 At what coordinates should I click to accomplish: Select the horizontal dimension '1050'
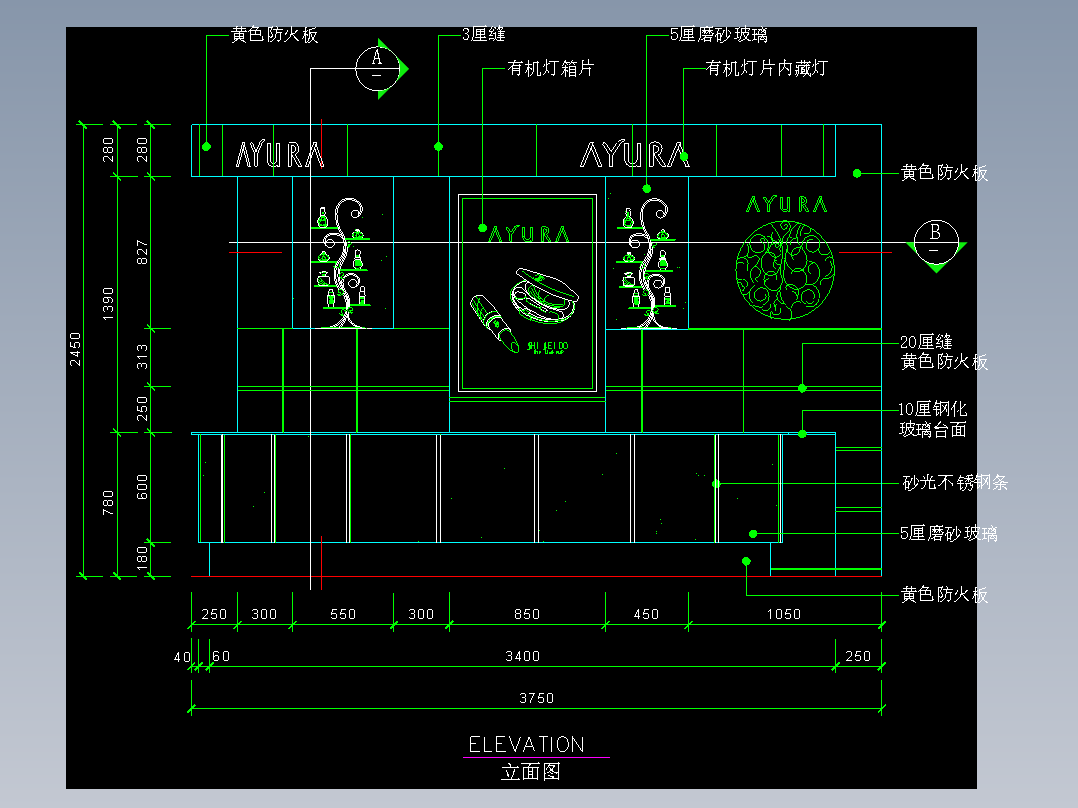tap(784, 614)
